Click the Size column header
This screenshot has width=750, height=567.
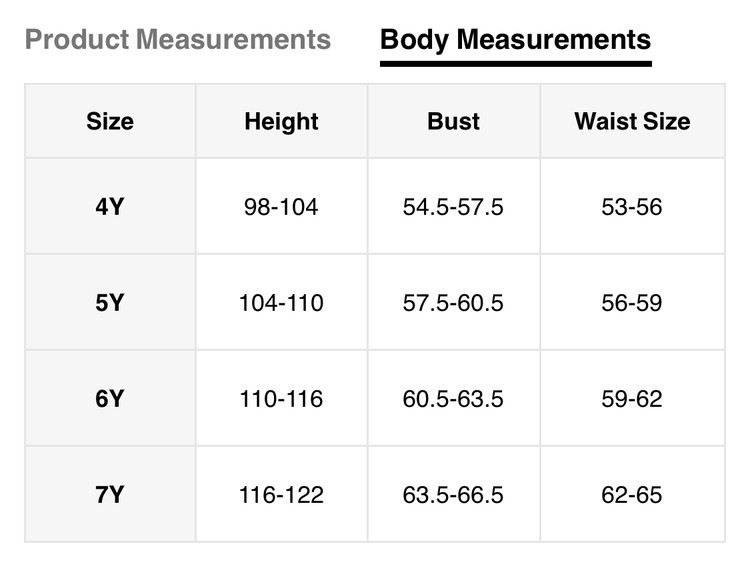[x=110, y=121]
